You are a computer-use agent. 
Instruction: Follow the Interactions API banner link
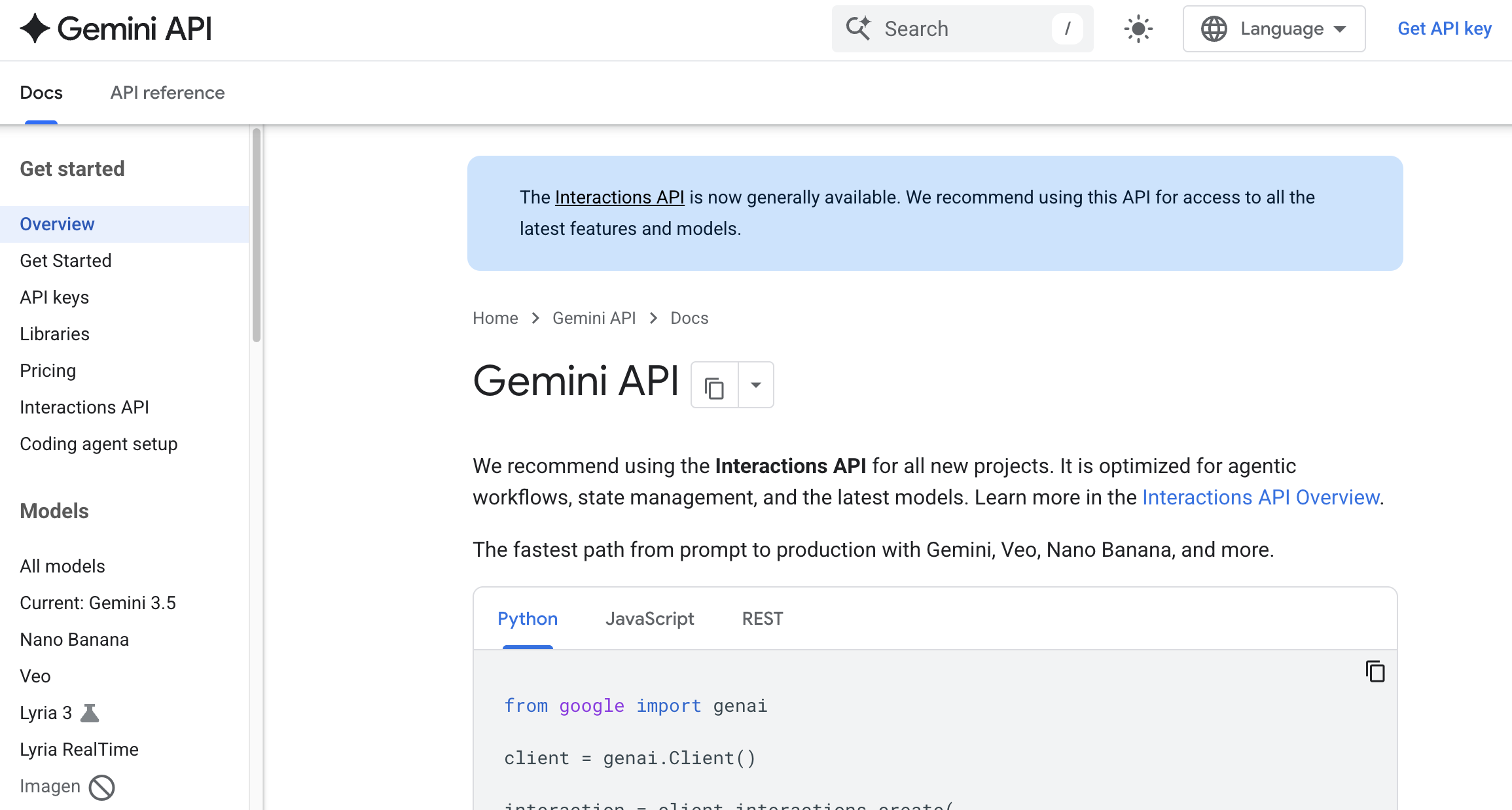pyautogui.click(x=619, y=198)
